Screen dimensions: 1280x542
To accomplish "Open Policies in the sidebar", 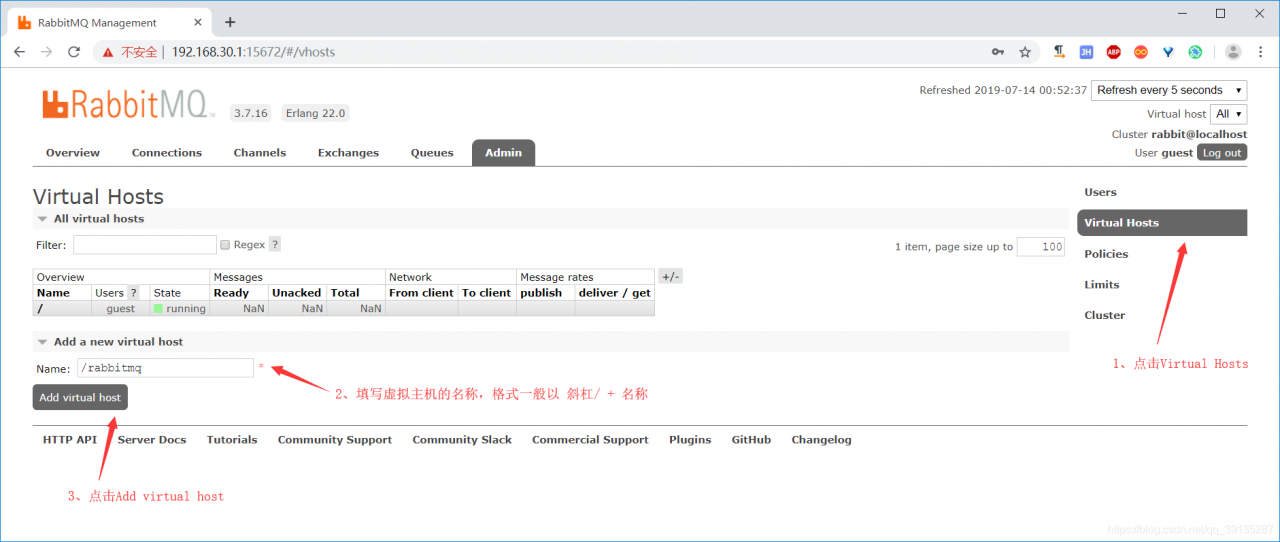I will 1106,254.
